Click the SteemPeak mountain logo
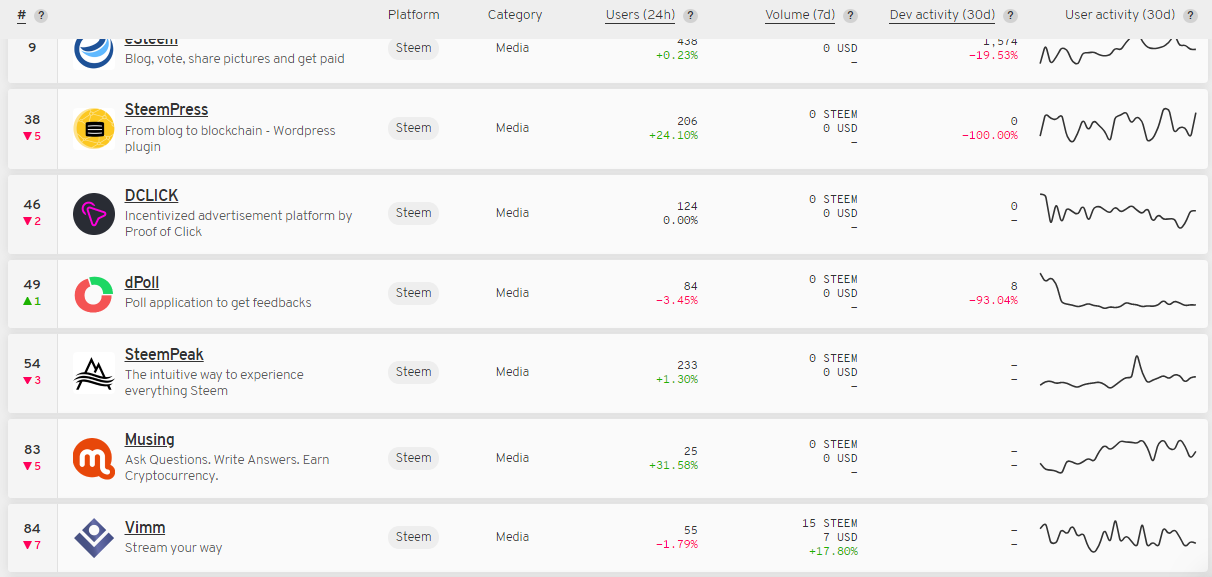The width and height of the screenshot is (1212, 577). [x=94, y=373]
